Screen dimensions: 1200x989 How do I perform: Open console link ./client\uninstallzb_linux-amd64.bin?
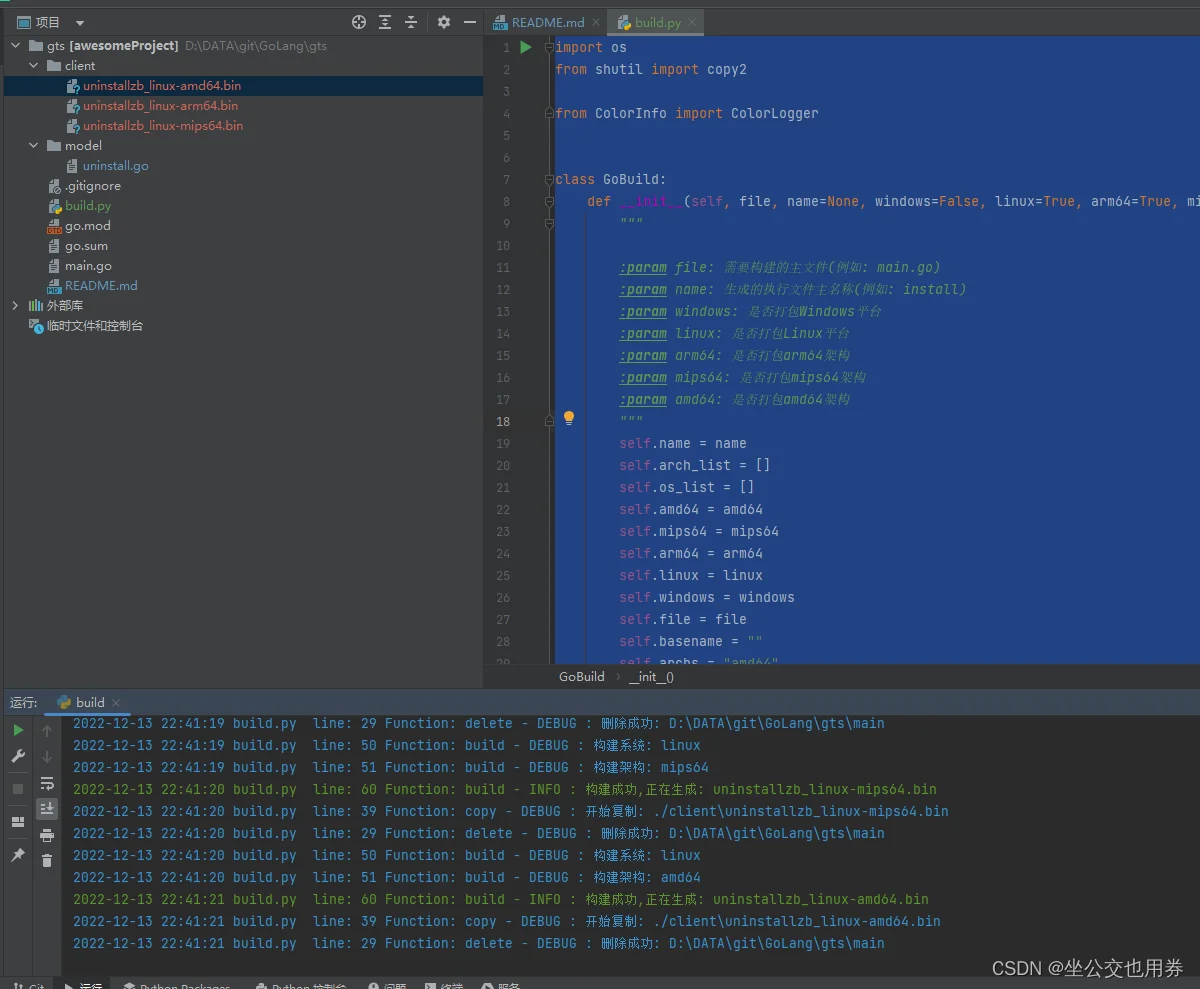tap(796, 921)
